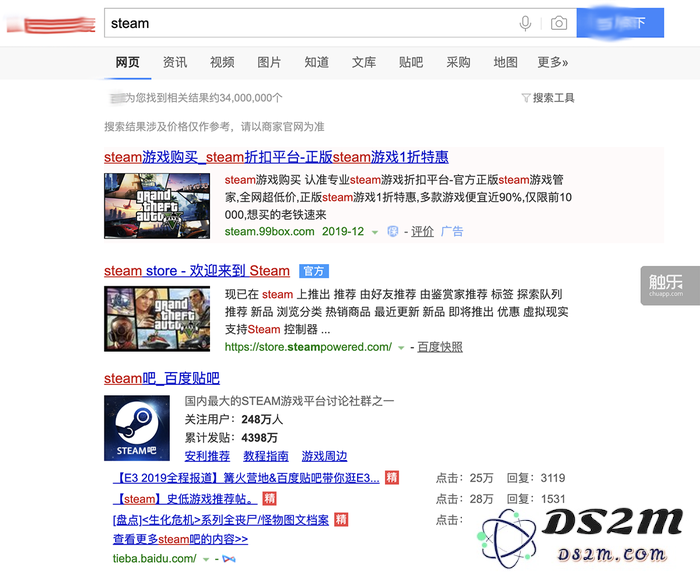Click text '回复: 3119'
Screen dimensions: 700x572
coord(536,478)
